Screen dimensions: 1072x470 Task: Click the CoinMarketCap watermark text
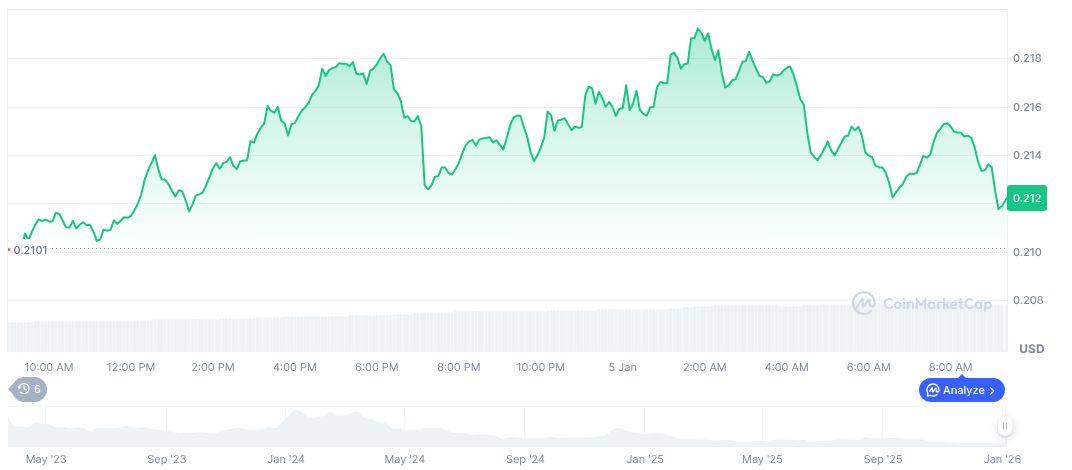point(937,304)
